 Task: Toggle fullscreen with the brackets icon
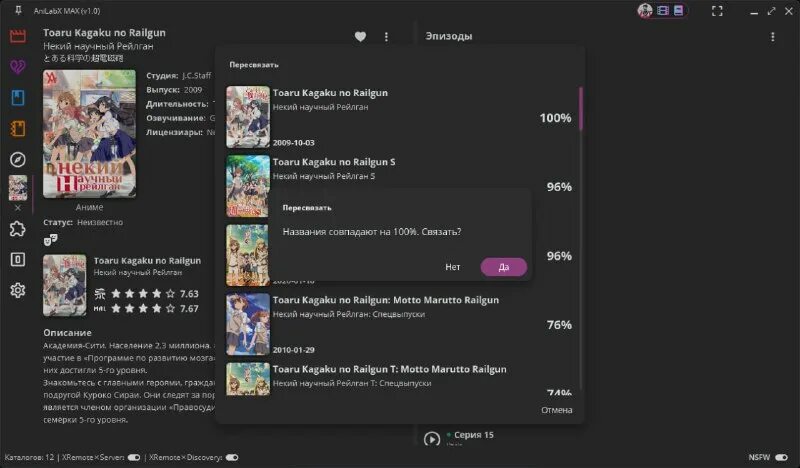[x=717, y=11]
